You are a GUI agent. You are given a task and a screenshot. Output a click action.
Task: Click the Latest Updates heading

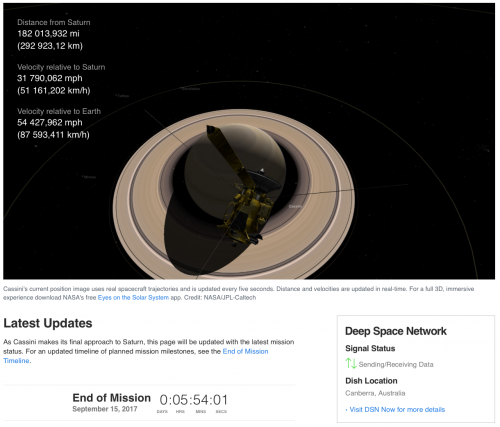(48, 323)
